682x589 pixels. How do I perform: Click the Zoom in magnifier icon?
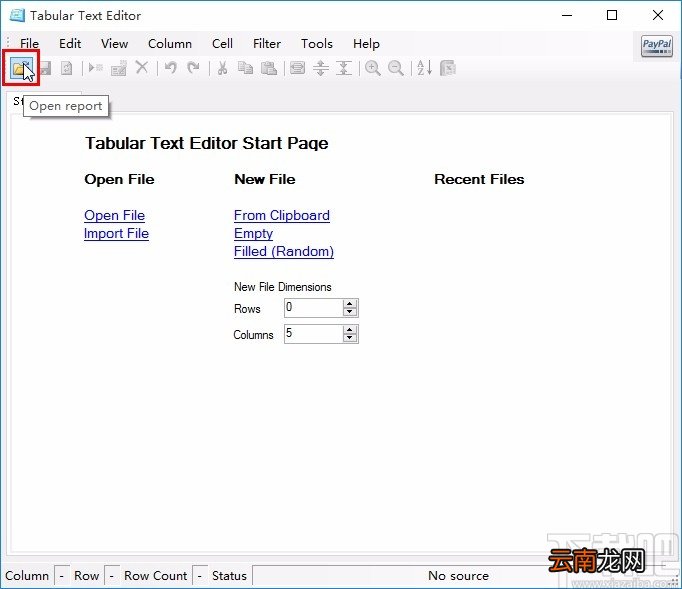click(373, 68)
